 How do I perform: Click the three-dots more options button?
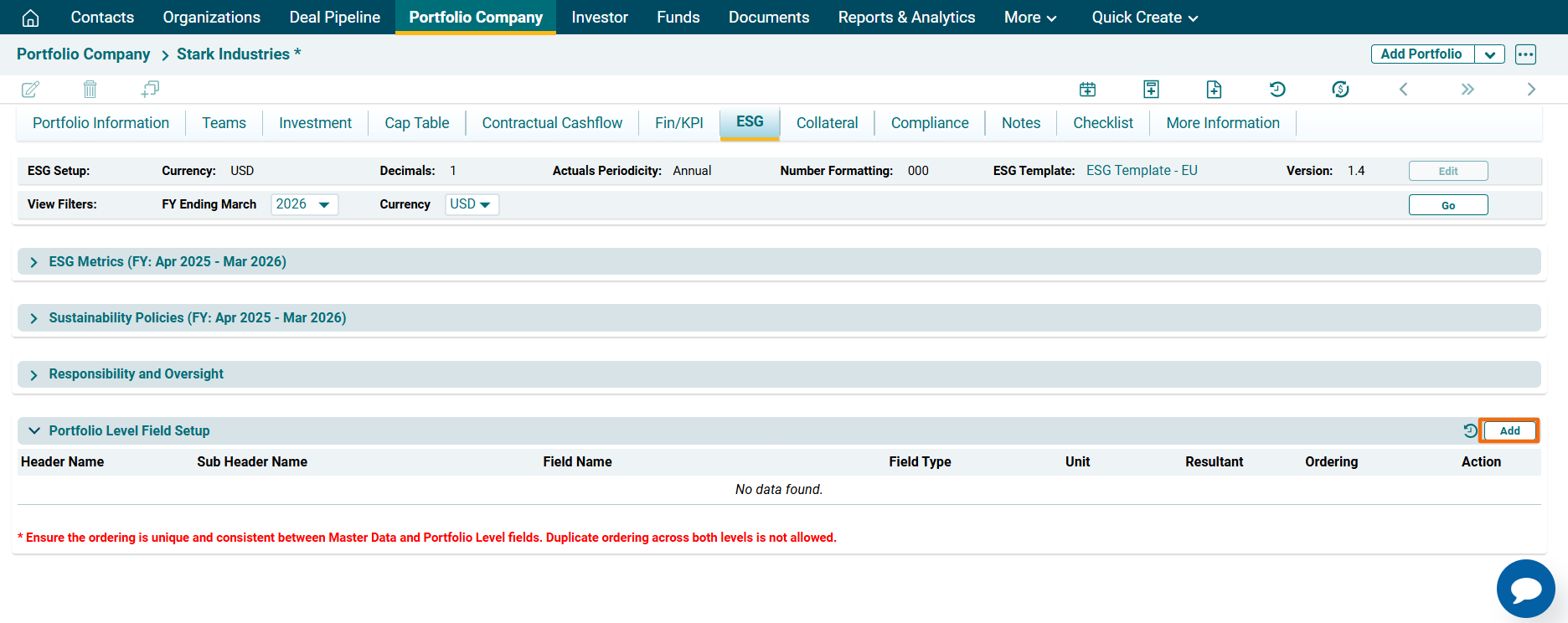(1525, 54)
